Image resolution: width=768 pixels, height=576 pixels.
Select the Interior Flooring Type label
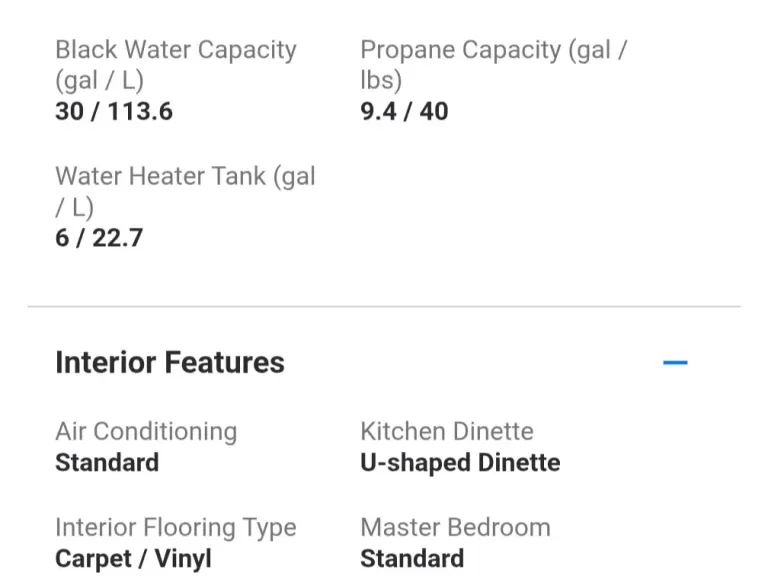pos(176,528)
